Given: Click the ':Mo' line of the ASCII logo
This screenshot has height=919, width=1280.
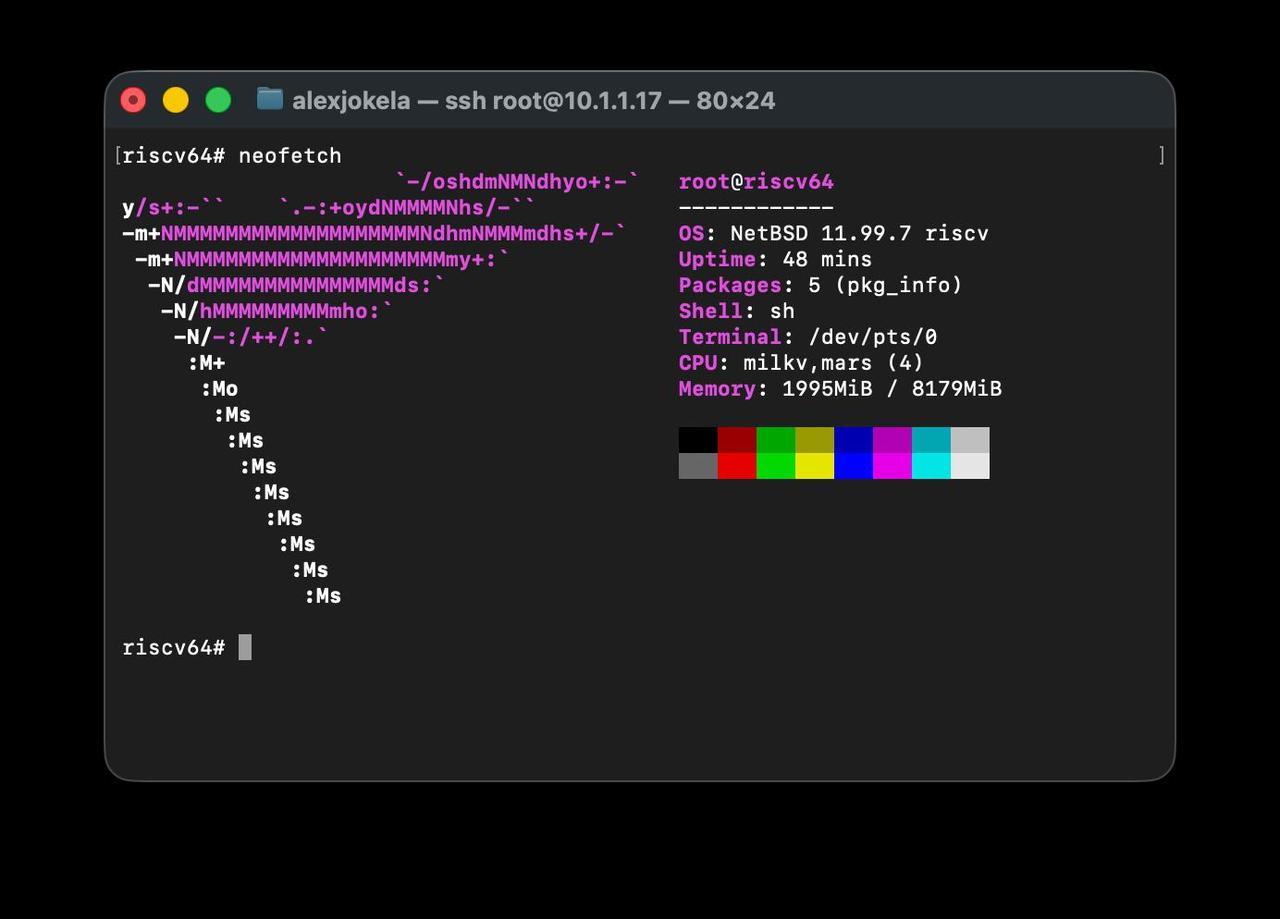Looking at the screenshot, I should (220, 389).
